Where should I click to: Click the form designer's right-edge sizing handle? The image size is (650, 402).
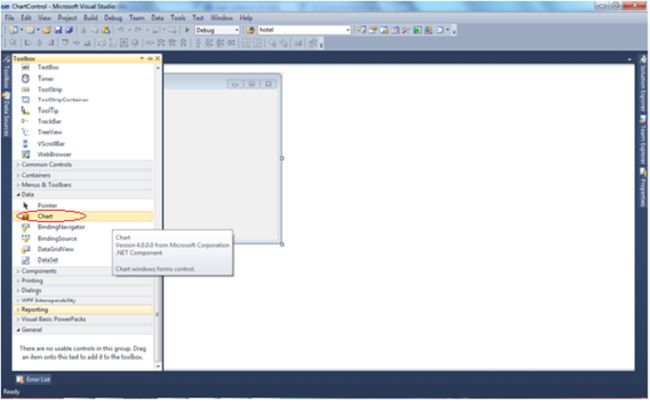(282, 158)
